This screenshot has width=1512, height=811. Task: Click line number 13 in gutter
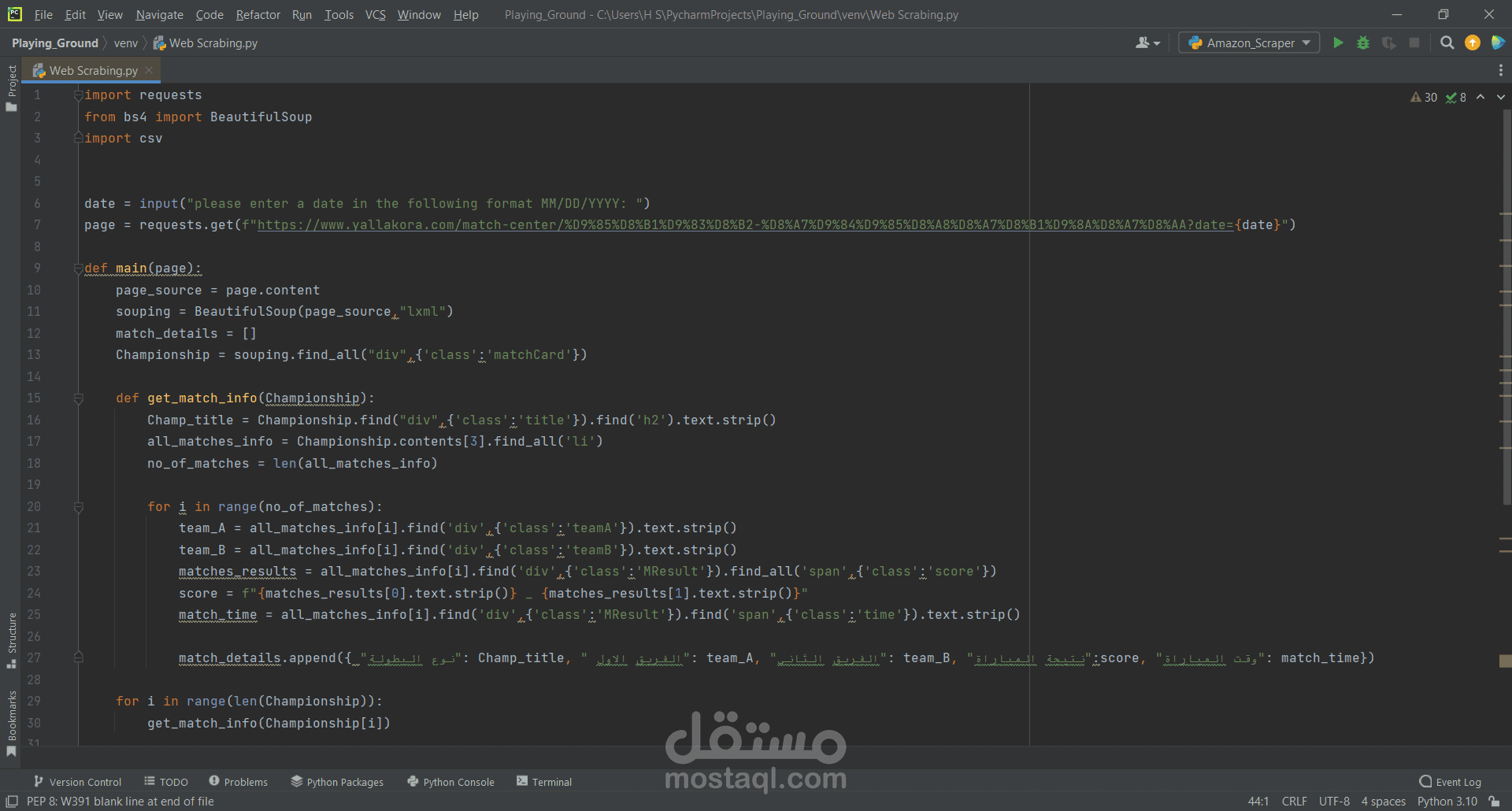tap(34, 355)
